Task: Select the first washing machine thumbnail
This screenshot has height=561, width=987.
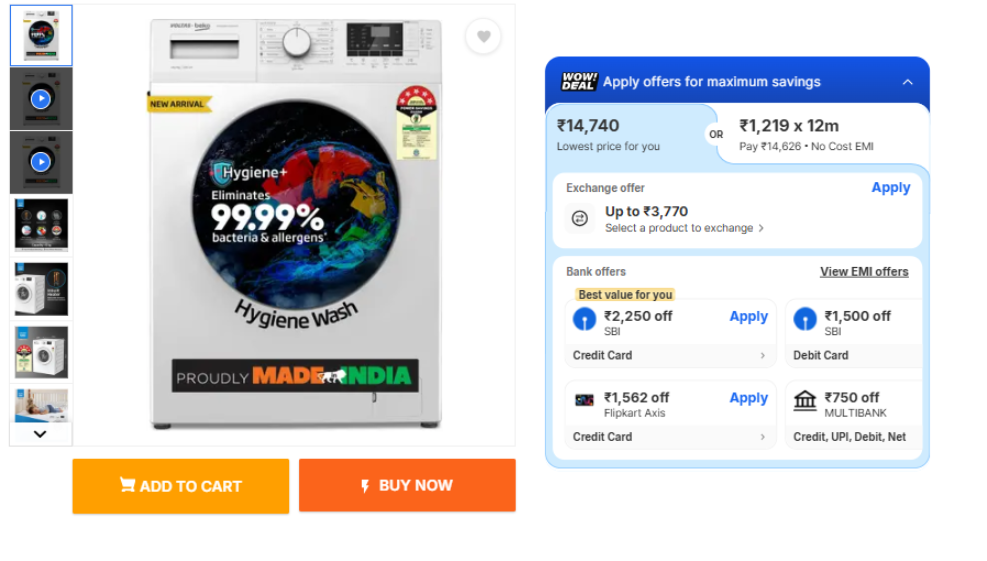Action: 41,36
